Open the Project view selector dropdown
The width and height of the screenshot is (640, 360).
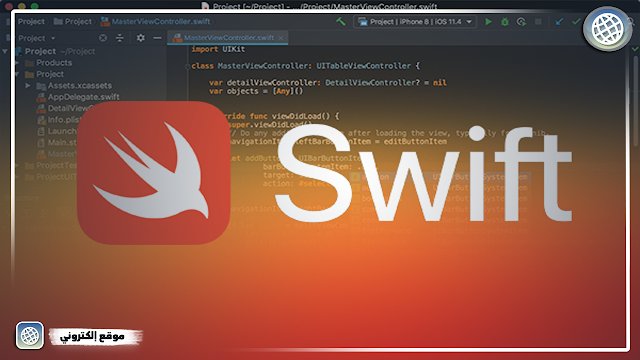(x=36, y=38)
